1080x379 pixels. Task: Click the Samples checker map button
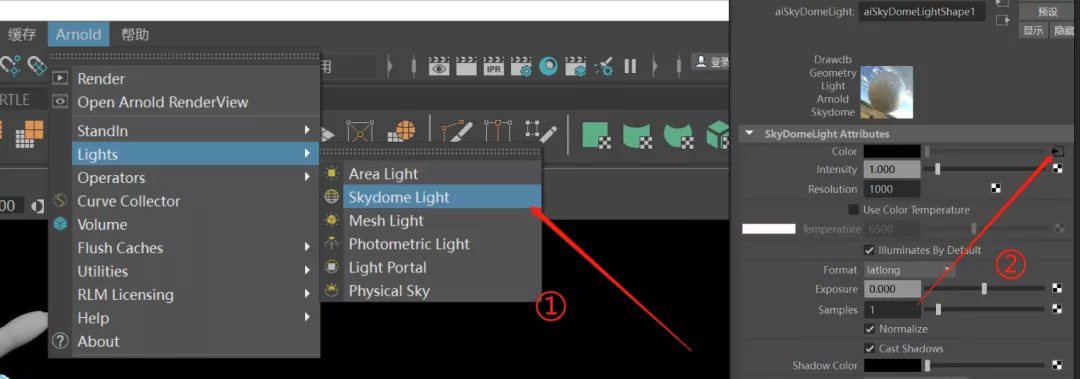tap(1058, 309)
